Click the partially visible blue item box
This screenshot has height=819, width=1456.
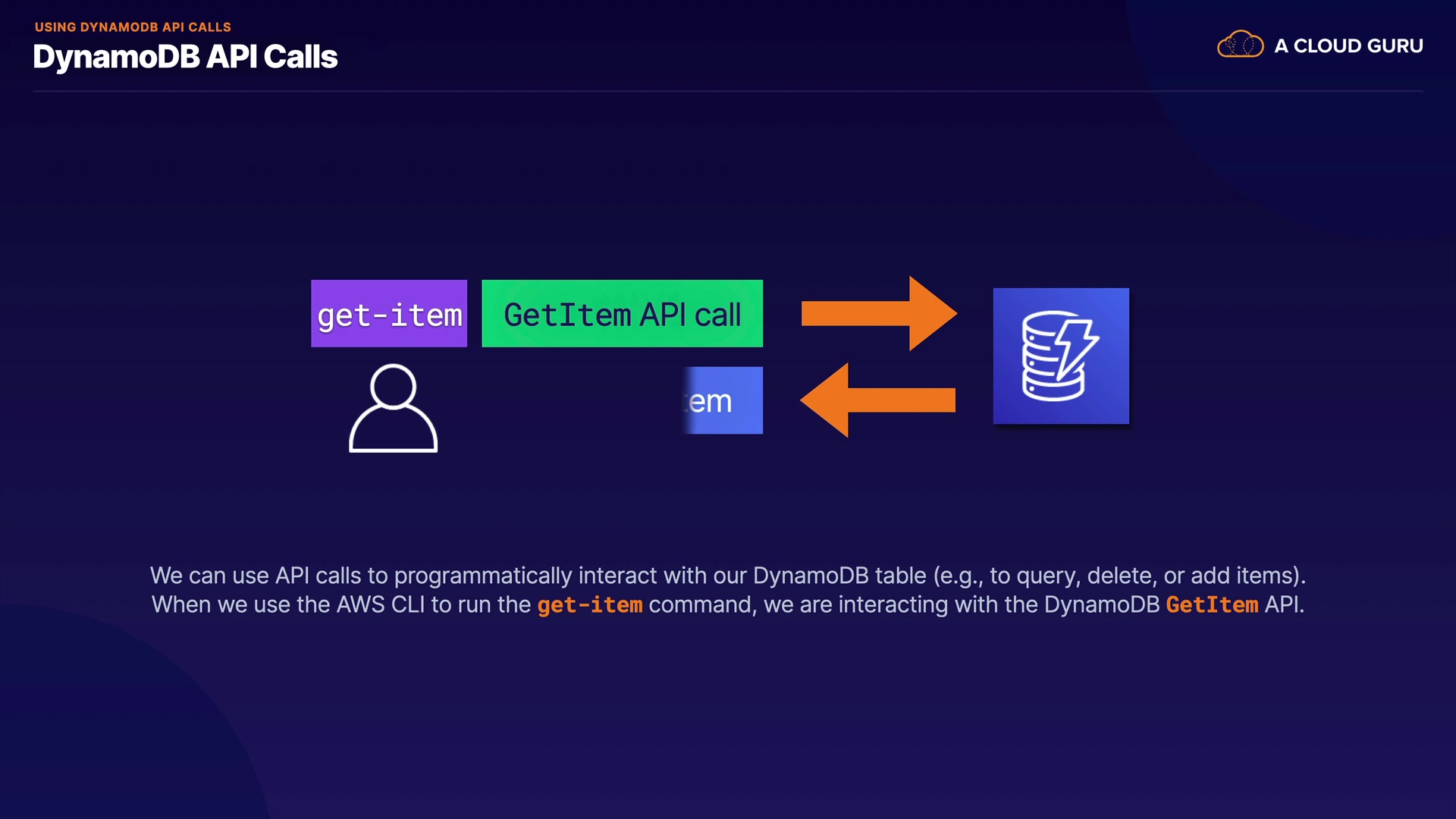click(x=723, y=400)
